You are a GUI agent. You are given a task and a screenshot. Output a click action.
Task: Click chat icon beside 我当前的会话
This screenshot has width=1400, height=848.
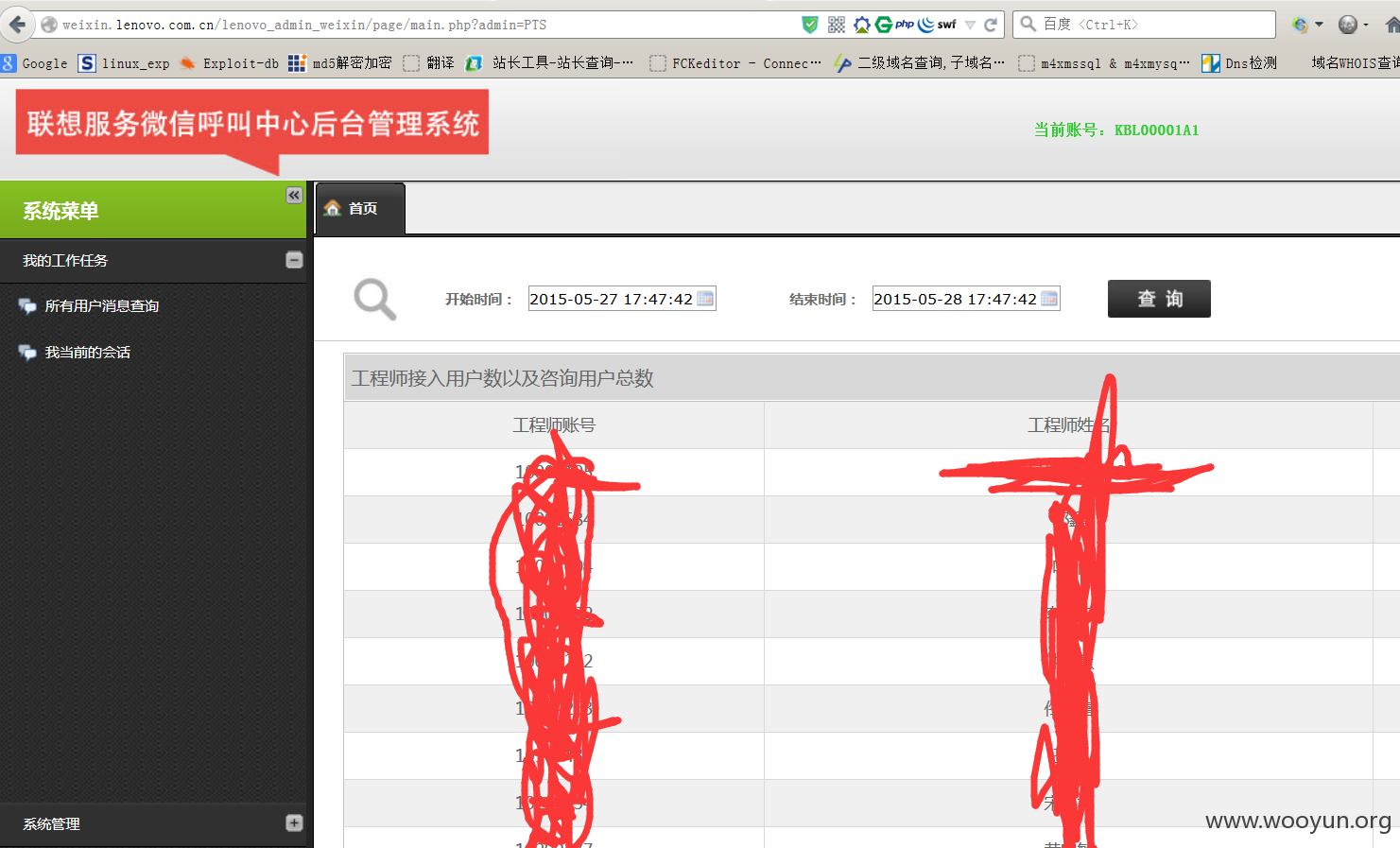pos(27,352)
